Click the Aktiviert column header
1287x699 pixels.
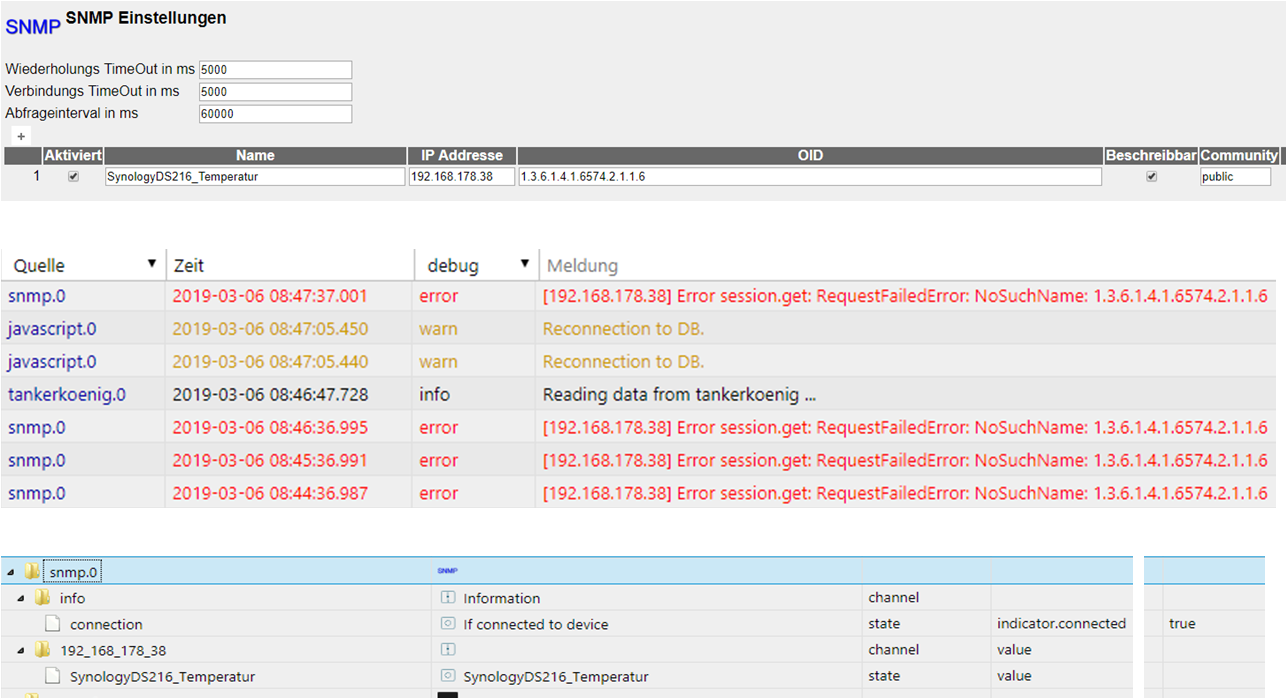click(x=73, y=155)
